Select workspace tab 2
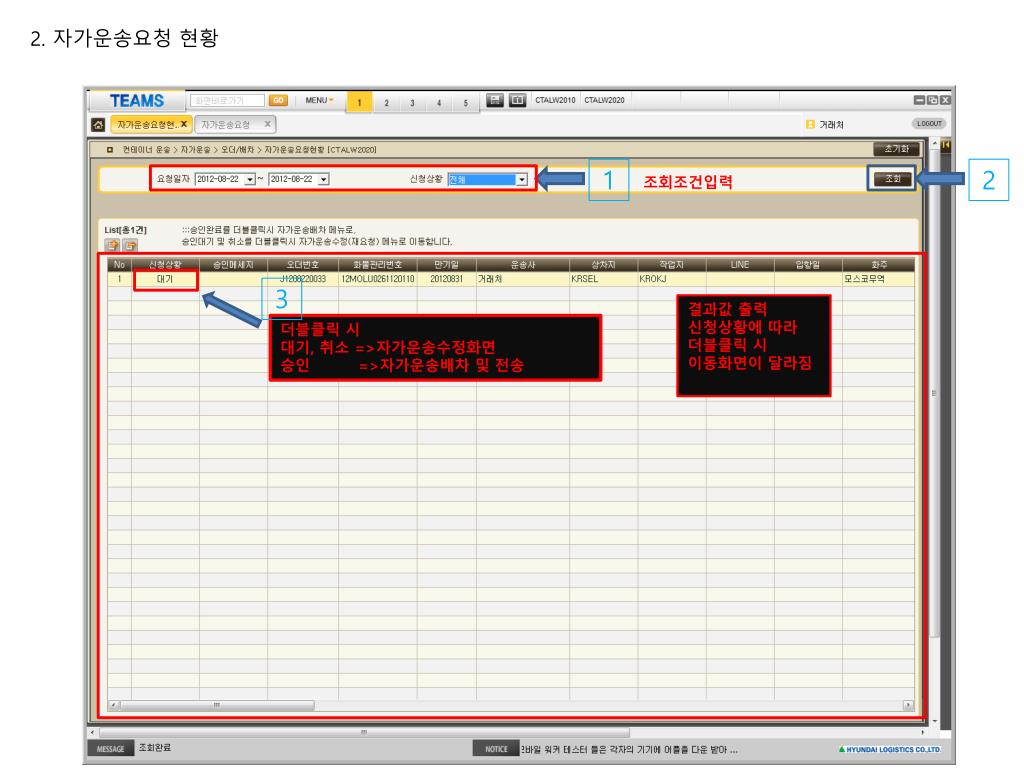The height and width of the screenshot is (768, 1024). coord(386,103)
